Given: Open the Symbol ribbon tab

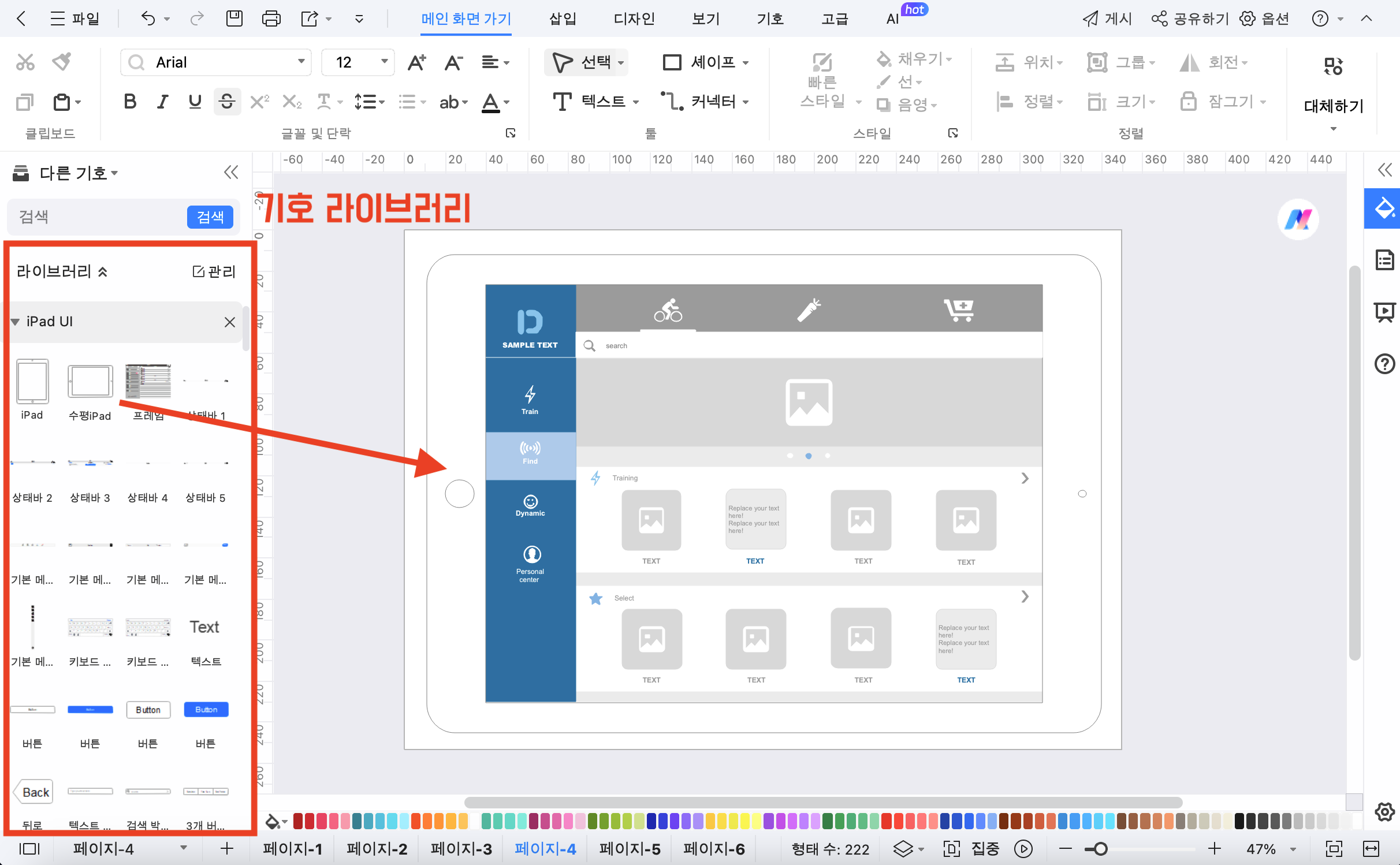Looking at the screenshot, I should click(770, 19).
